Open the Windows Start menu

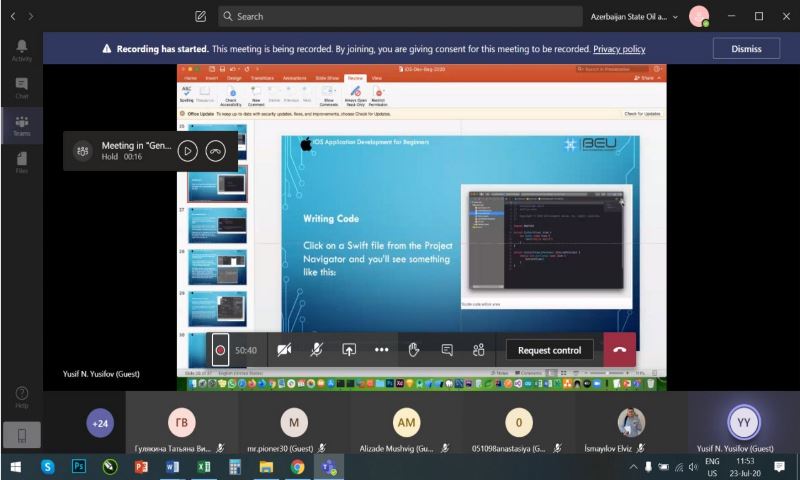pyautogui.click(x=15, y=467)
